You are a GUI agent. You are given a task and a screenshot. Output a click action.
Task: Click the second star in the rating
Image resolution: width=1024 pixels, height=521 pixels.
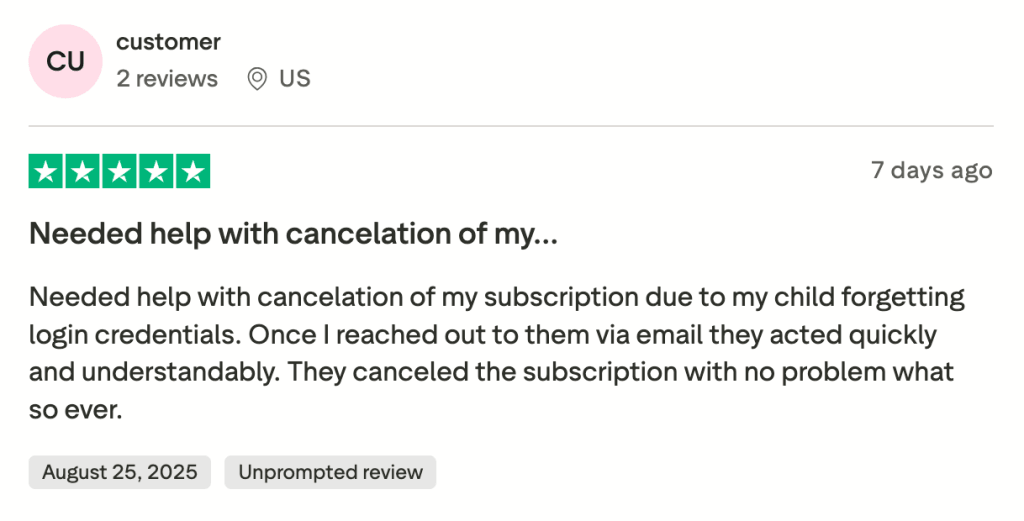coord(82,171)
